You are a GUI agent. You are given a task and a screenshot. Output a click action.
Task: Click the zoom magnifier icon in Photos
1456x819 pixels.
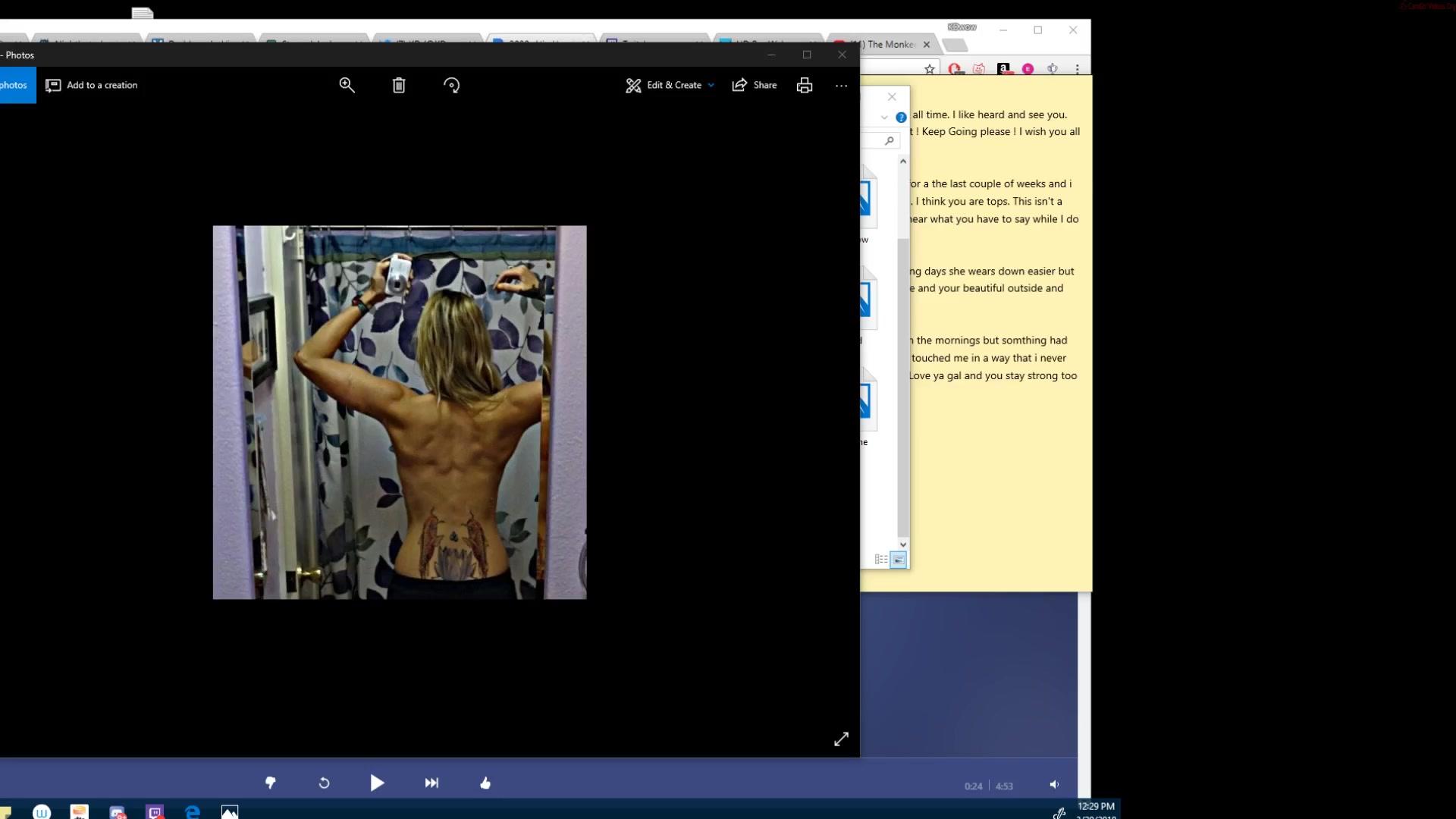[347, 85]
